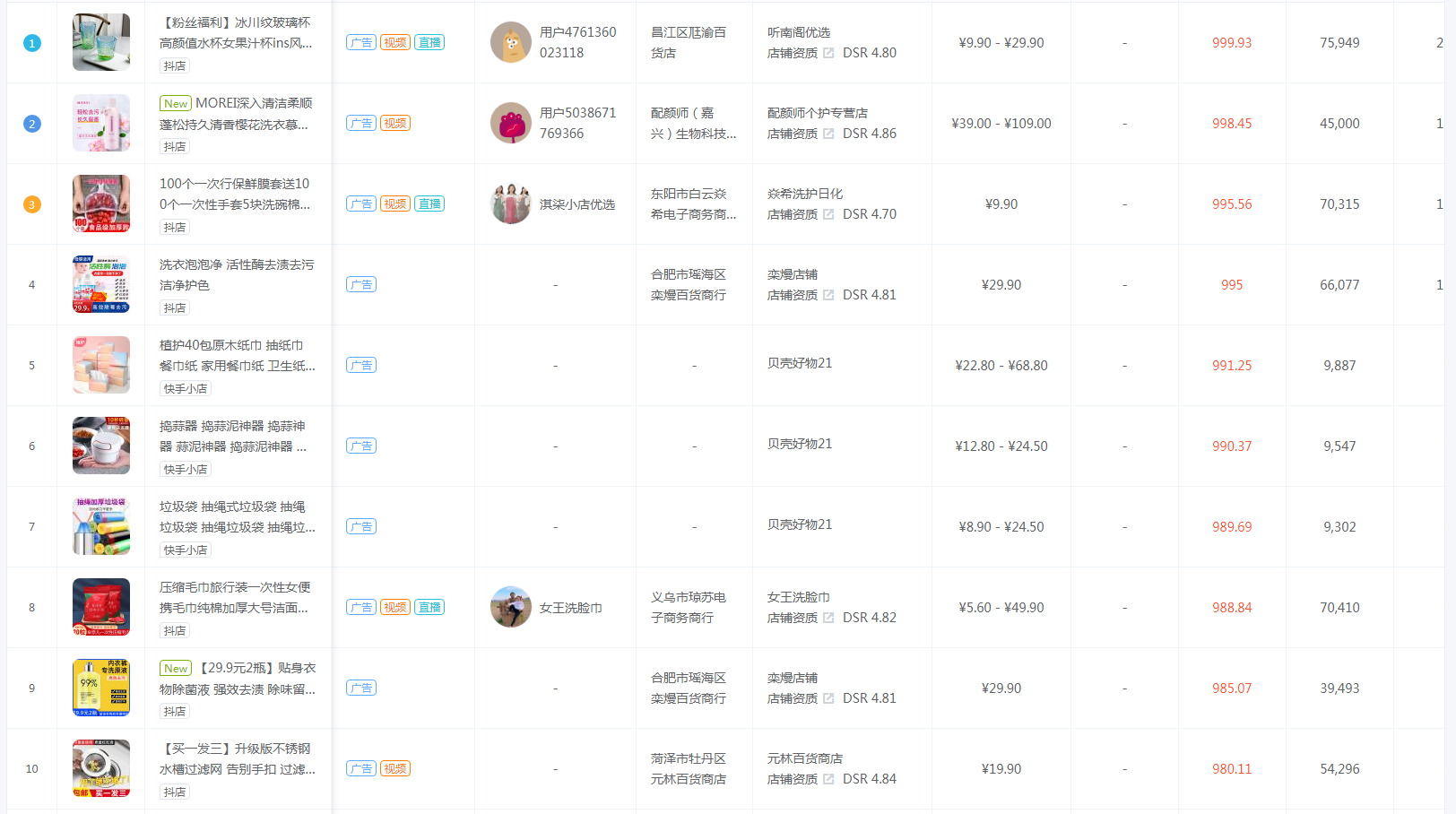This screenshot has width=1456, height=814.
Task: Click the New badge on MOREI product
Action: [176, 103]
